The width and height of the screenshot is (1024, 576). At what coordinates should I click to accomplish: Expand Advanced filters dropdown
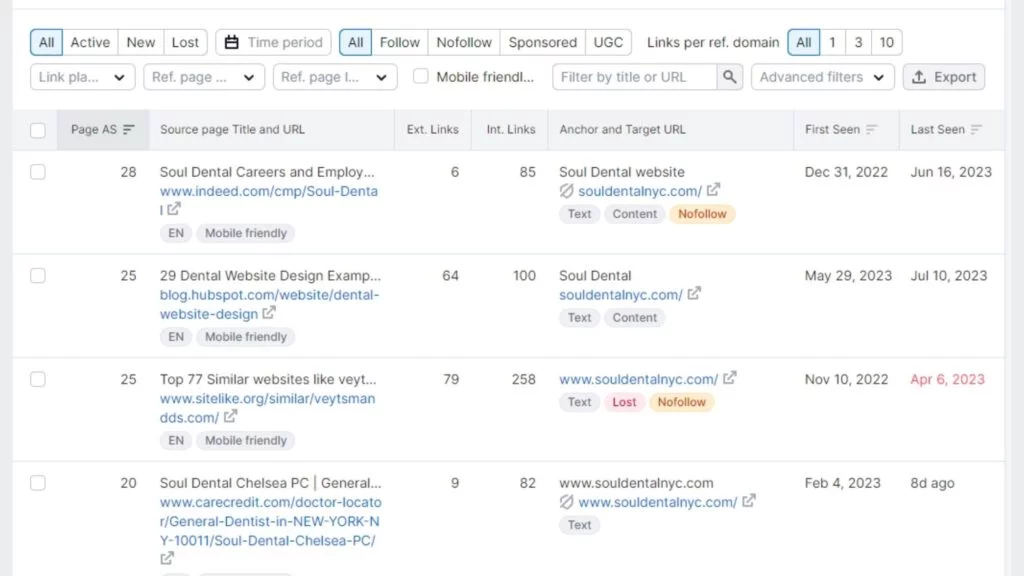[x=822, y=77]
